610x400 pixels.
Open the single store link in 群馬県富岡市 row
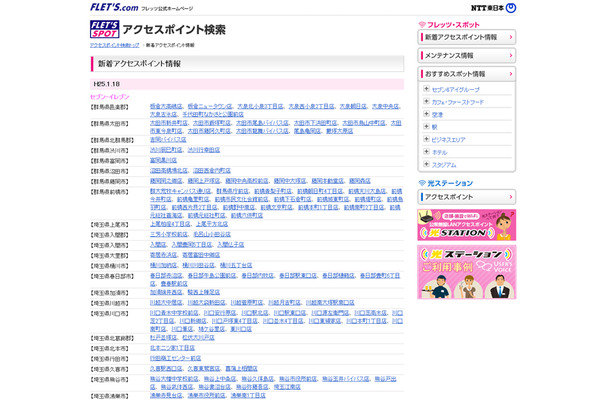(163, 160)
